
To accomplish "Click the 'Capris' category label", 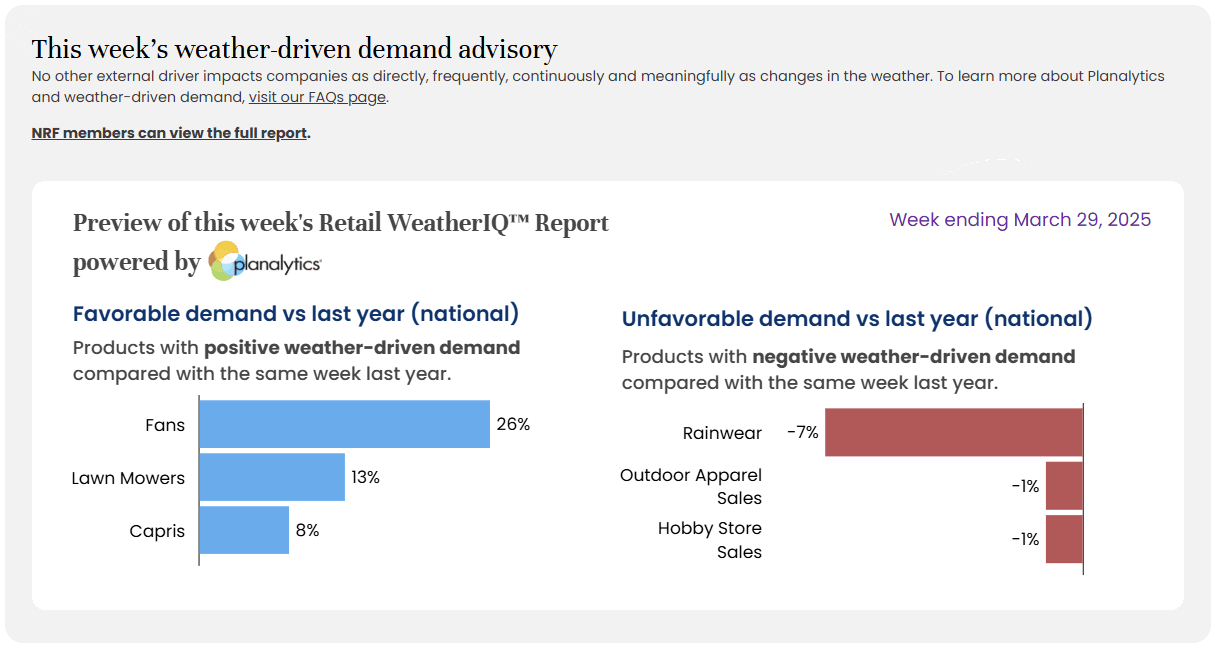I will [x=157, y=532].
